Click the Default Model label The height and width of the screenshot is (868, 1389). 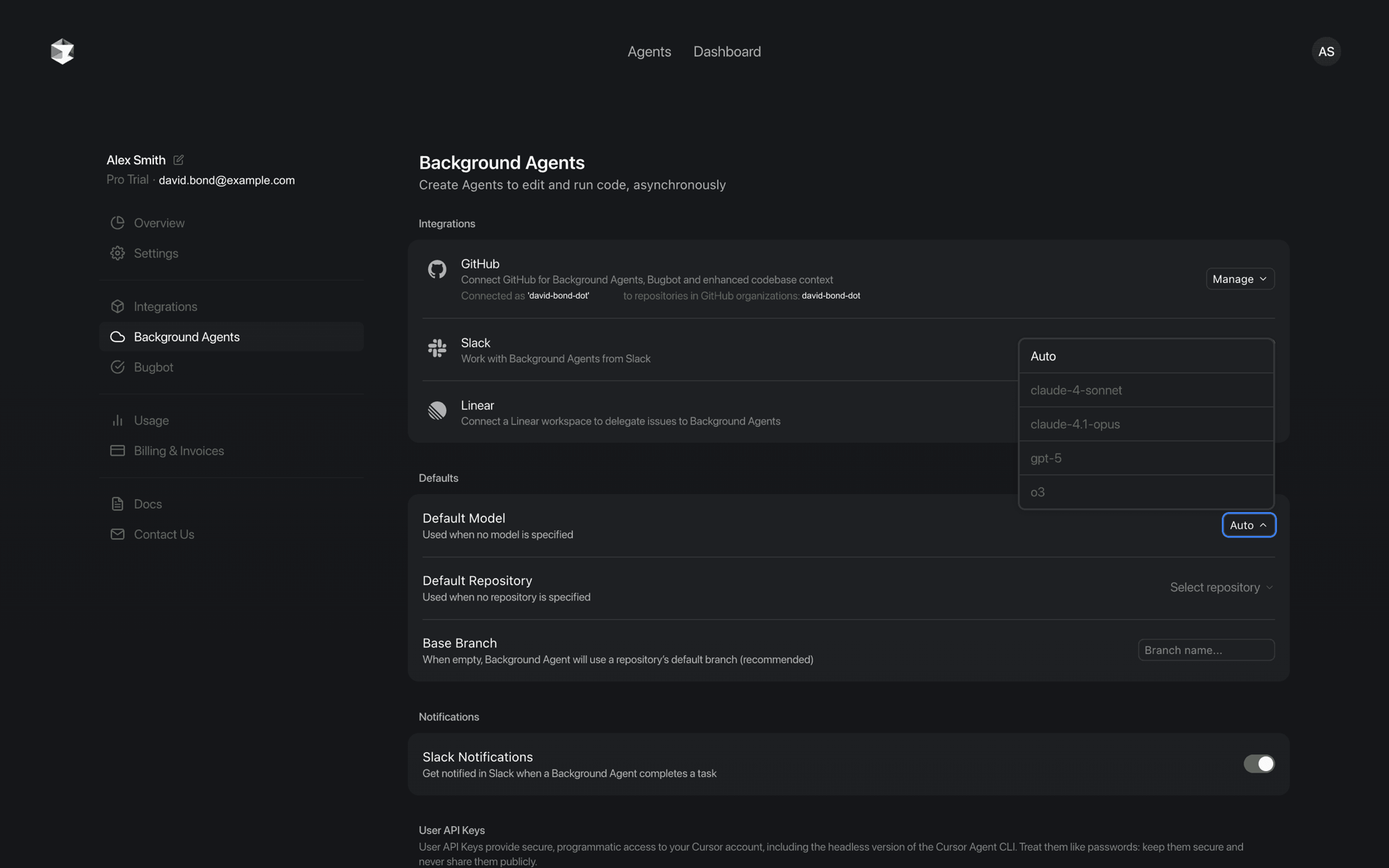tap(464, 518)
